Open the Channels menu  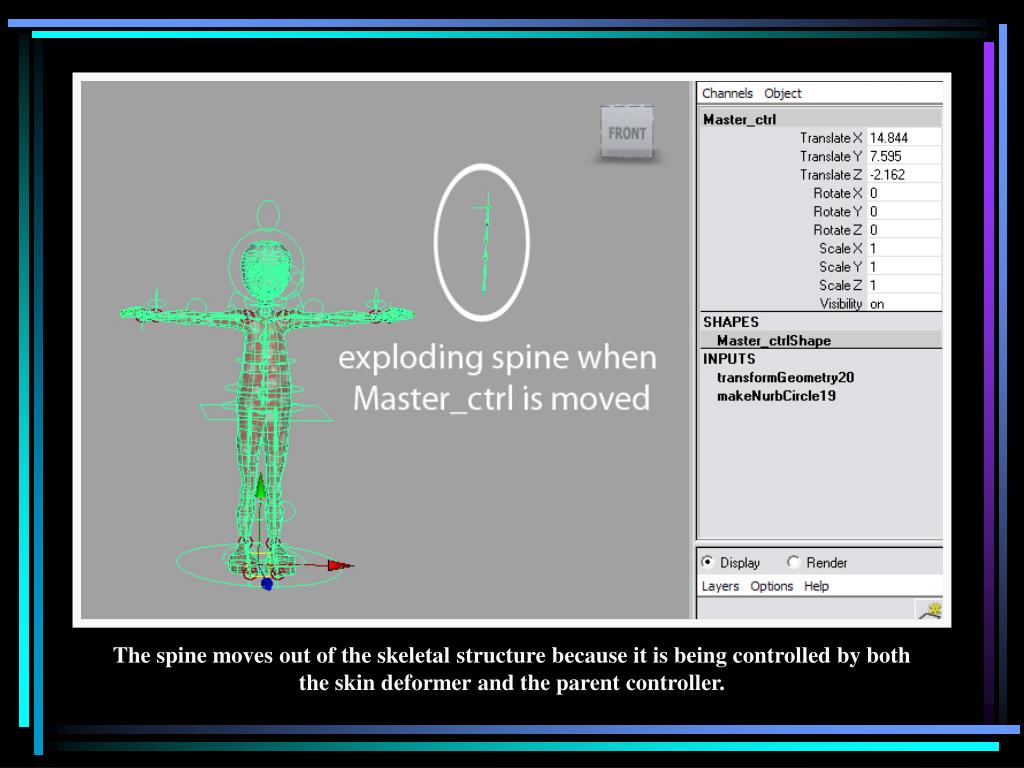pyautogui.click(x=727, y=93)
